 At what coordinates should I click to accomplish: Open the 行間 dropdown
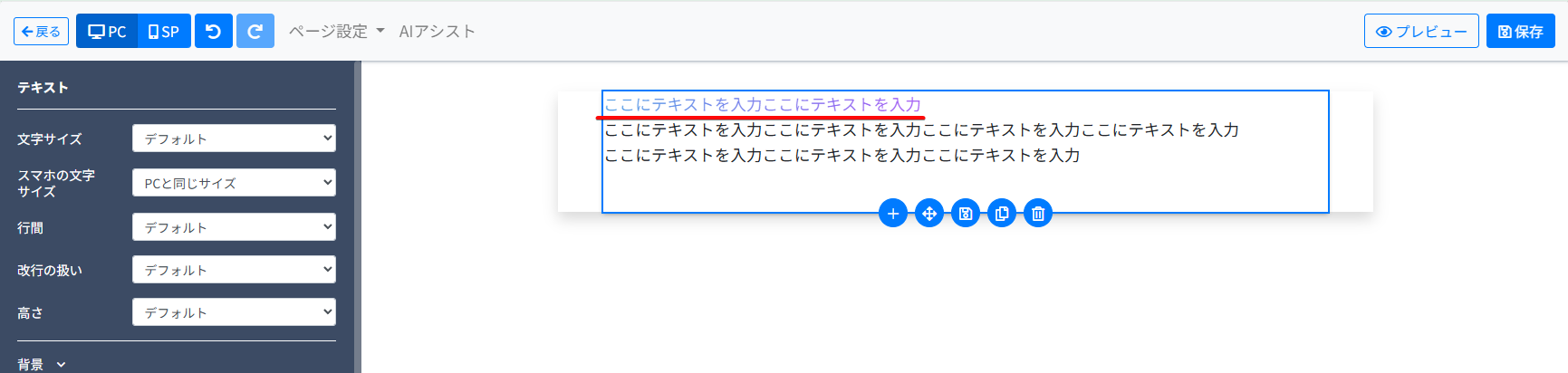click(234, 227)
